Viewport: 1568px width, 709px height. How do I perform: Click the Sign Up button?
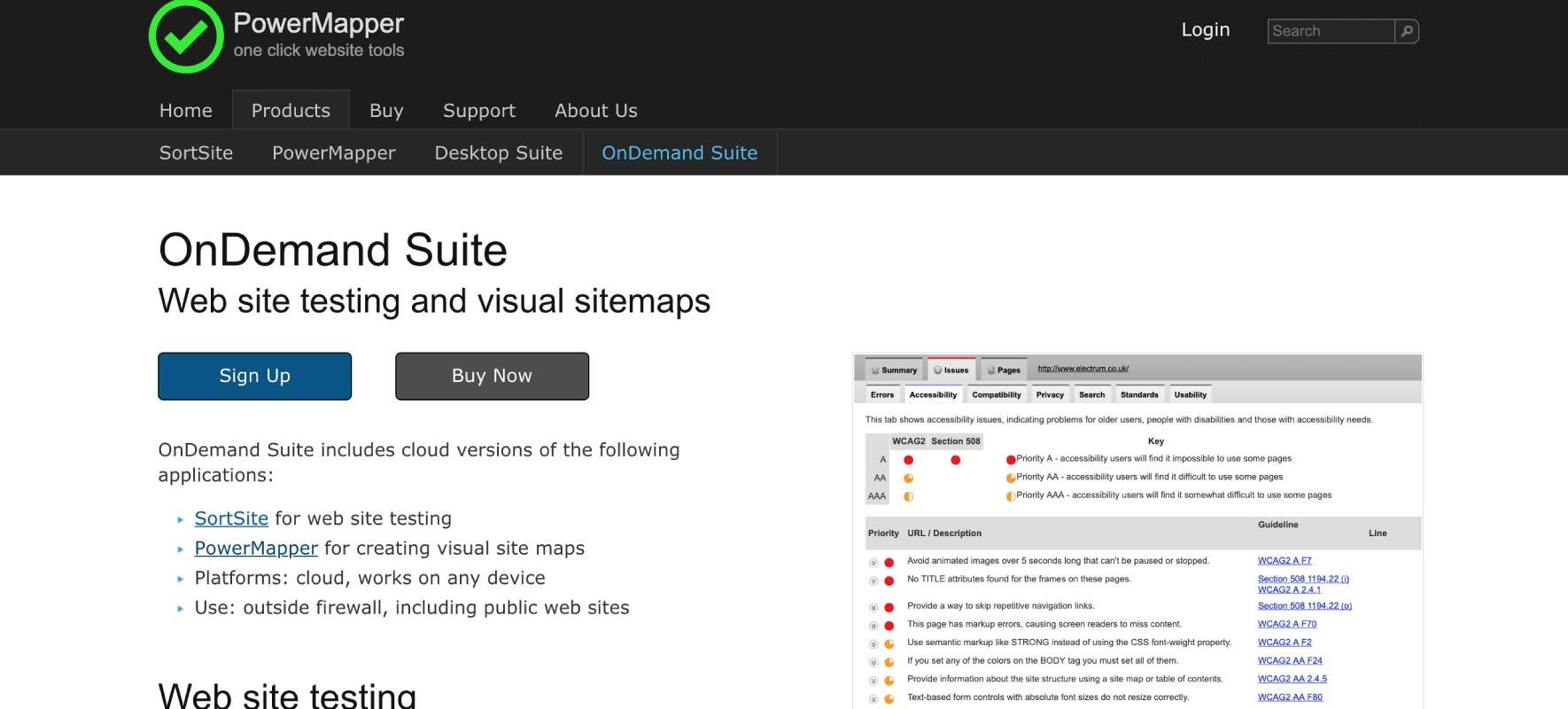pyautogui.click(x=254, y=376)
